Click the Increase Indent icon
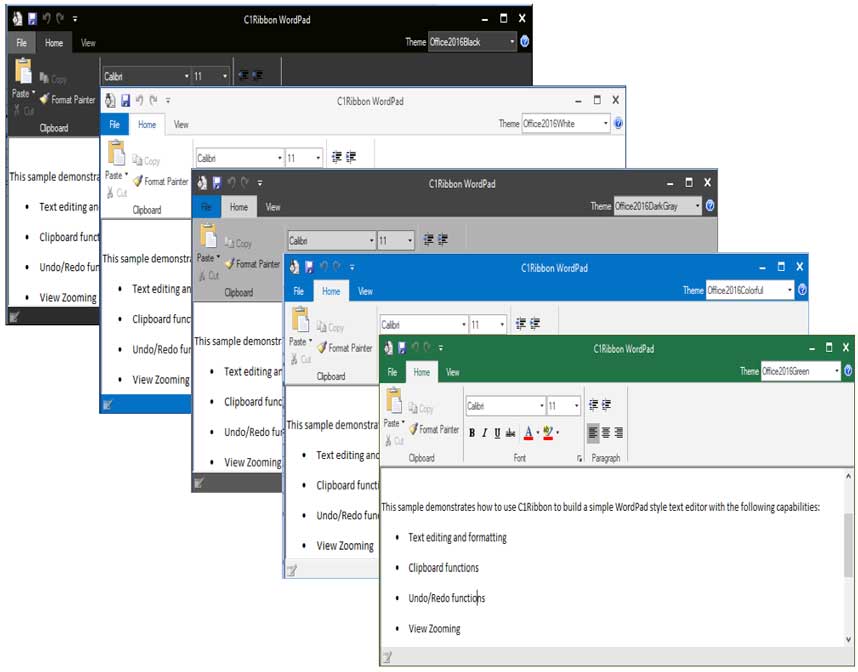This screenshot has height=672, width=858. (x=605, y=404)
